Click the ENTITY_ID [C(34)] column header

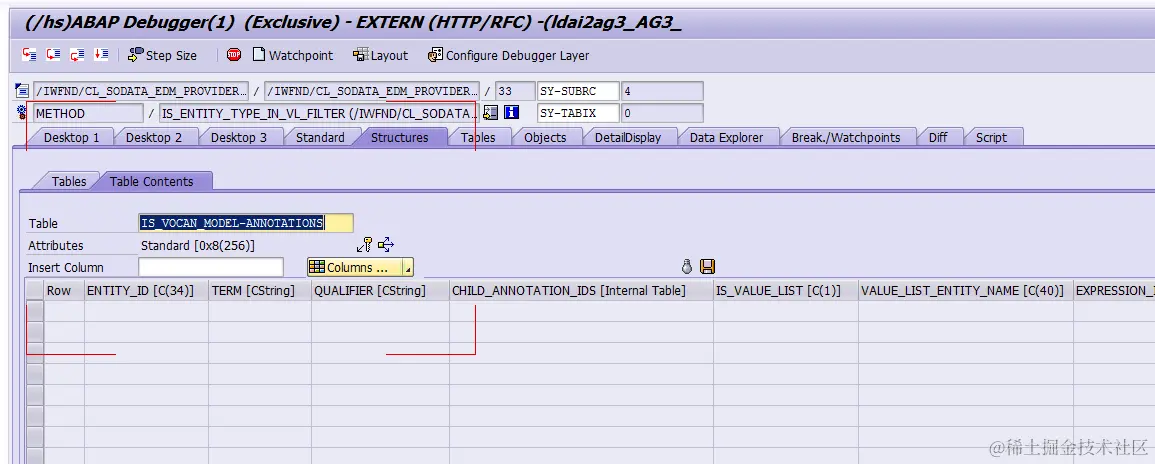tap(147, 291)
